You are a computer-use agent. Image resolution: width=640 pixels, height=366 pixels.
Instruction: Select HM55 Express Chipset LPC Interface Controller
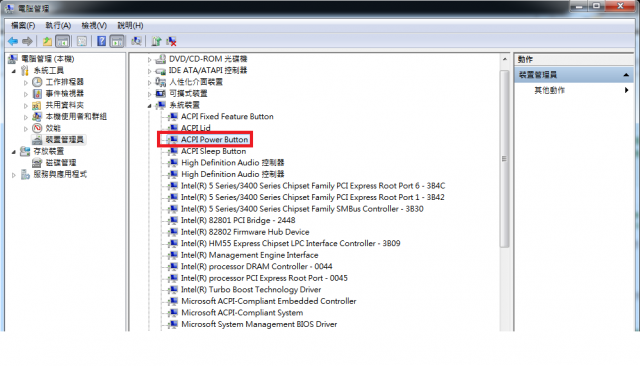point(291,244)
